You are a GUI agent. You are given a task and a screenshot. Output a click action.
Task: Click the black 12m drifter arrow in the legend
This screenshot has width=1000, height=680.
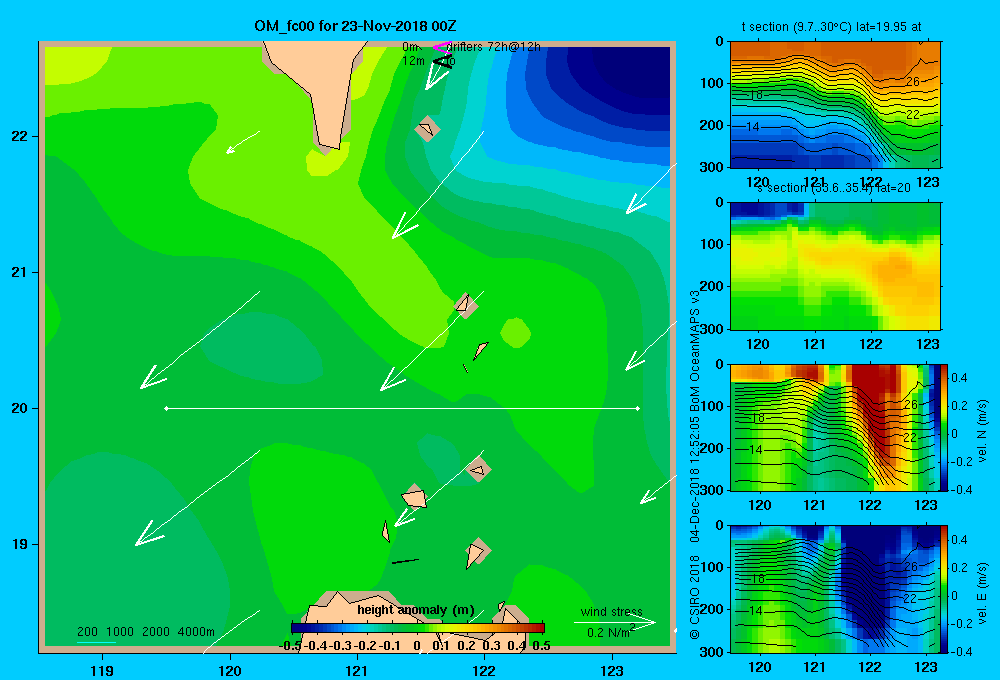click(x=443, y=61)
